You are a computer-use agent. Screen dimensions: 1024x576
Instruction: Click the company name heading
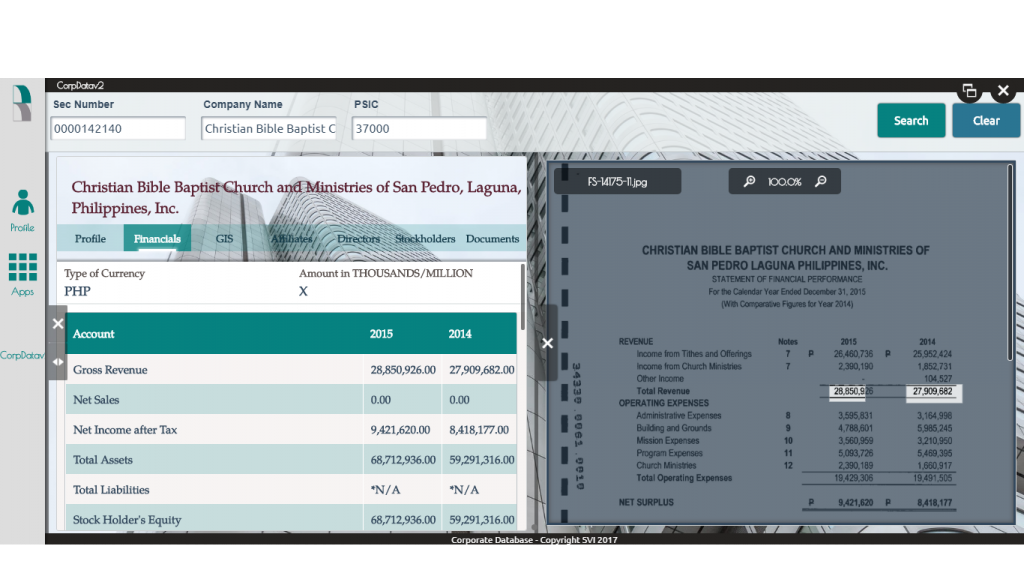[x=296, y=197]
